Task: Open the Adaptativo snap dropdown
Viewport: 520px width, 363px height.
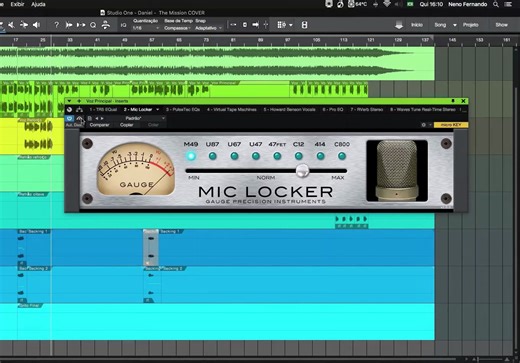Action: (208, 28)
